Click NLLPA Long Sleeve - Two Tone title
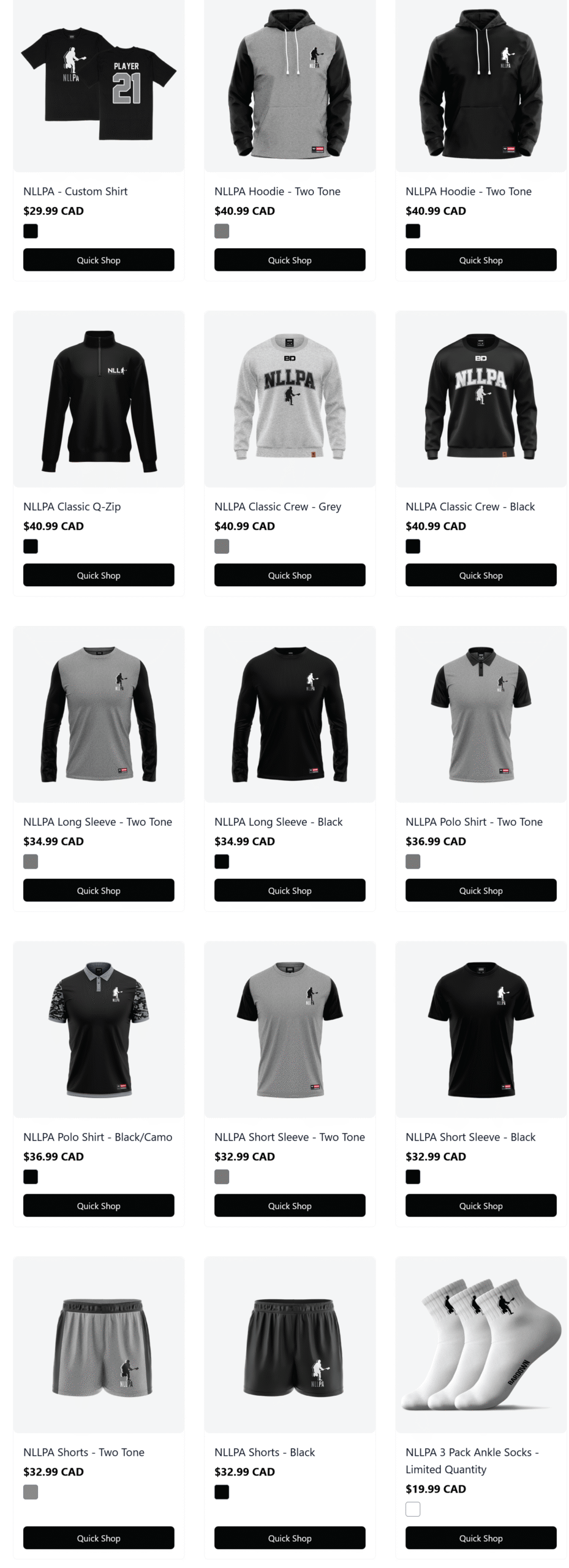 [x=97, y=822]
